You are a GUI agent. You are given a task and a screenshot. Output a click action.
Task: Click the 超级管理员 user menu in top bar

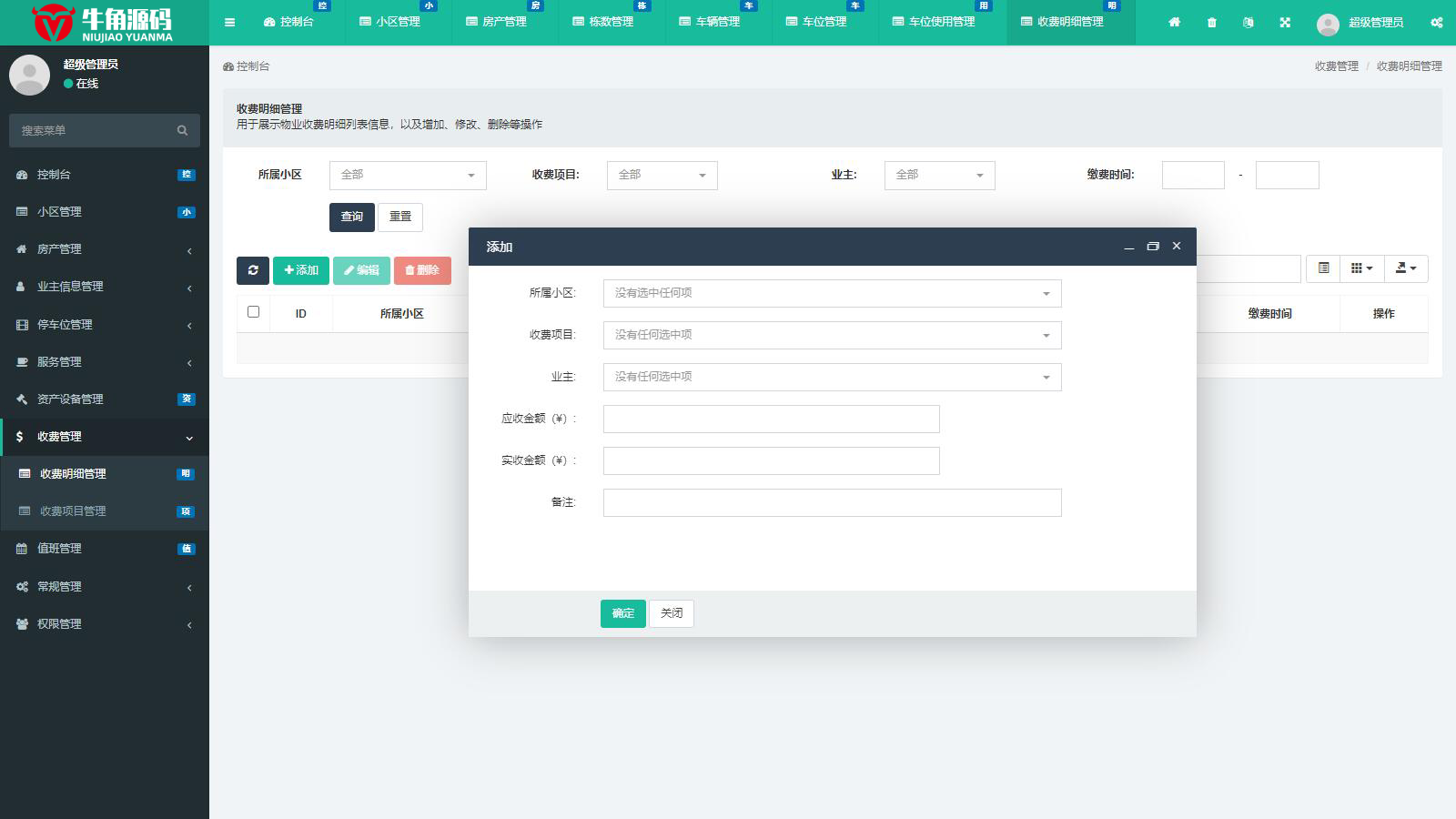[1360, 23]
